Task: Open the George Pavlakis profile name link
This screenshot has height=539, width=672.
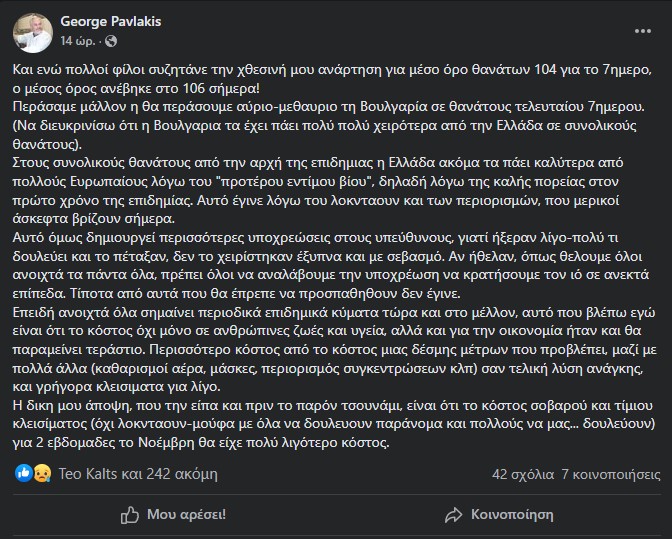Action: pyautogui.click(x=111, y=21)
